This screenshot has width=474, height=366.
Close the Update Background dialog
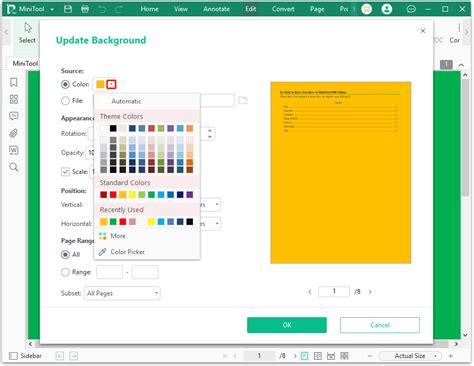[423, 31]
